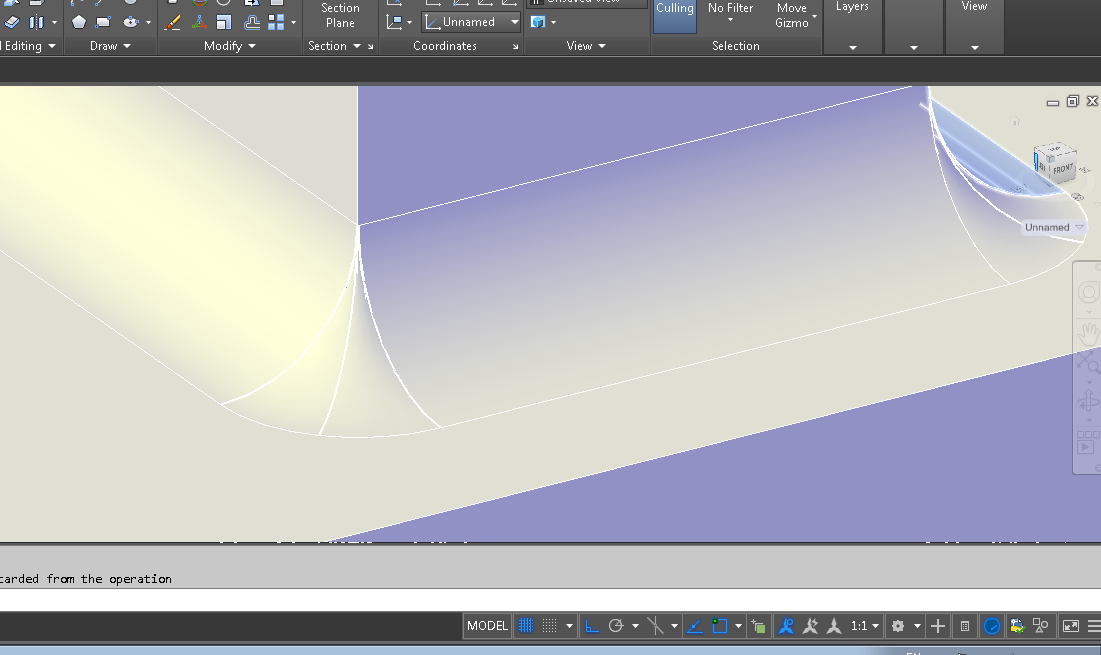Image resolution: width=1101 pixels, height=655 pixels.
Task: Open the Section Plane tool
Action: coord(340,15)
